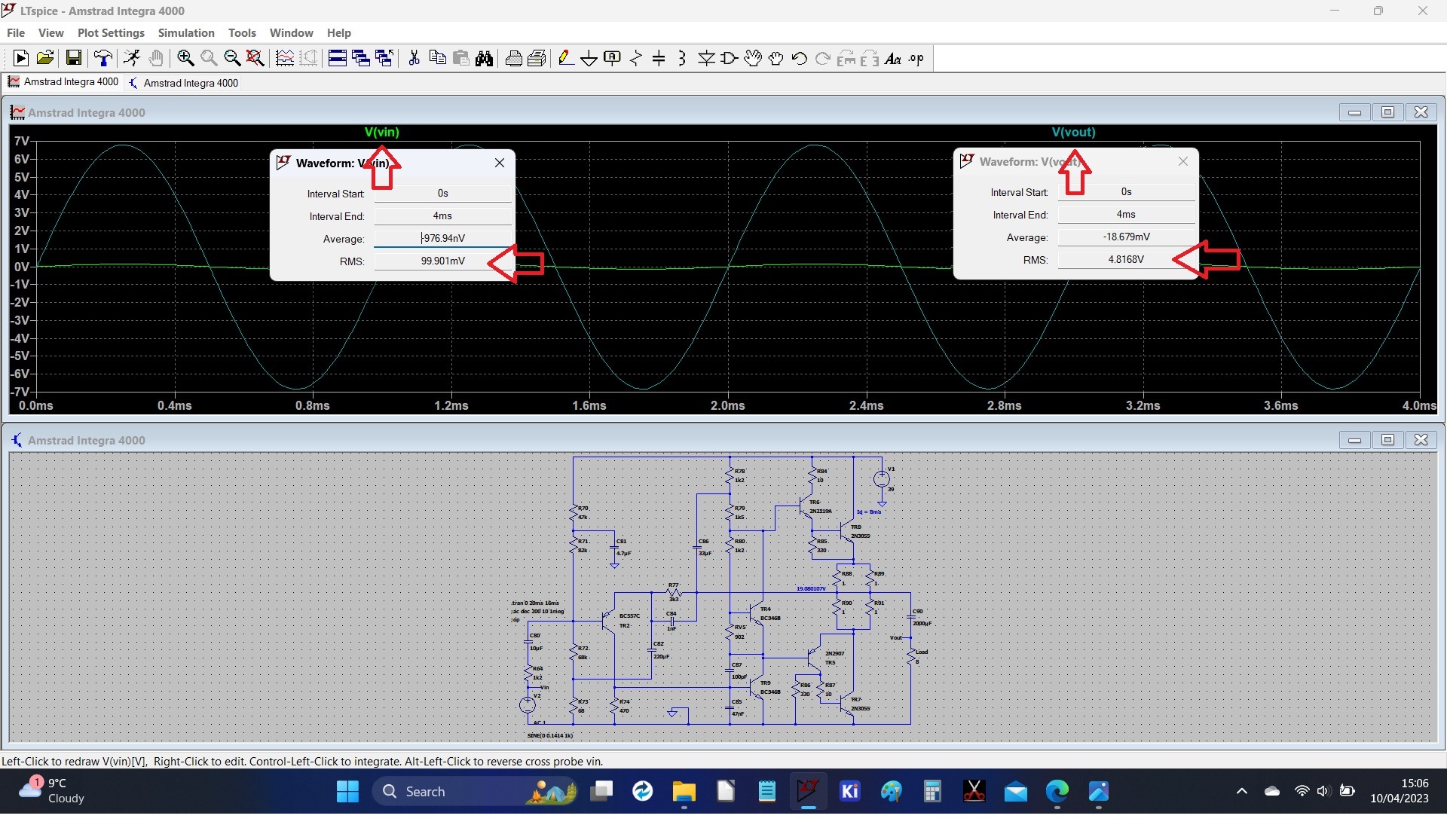This screenshot has height=840, width=1447.
Task: Click the Halt hand icon
Action: coord(156,58)
